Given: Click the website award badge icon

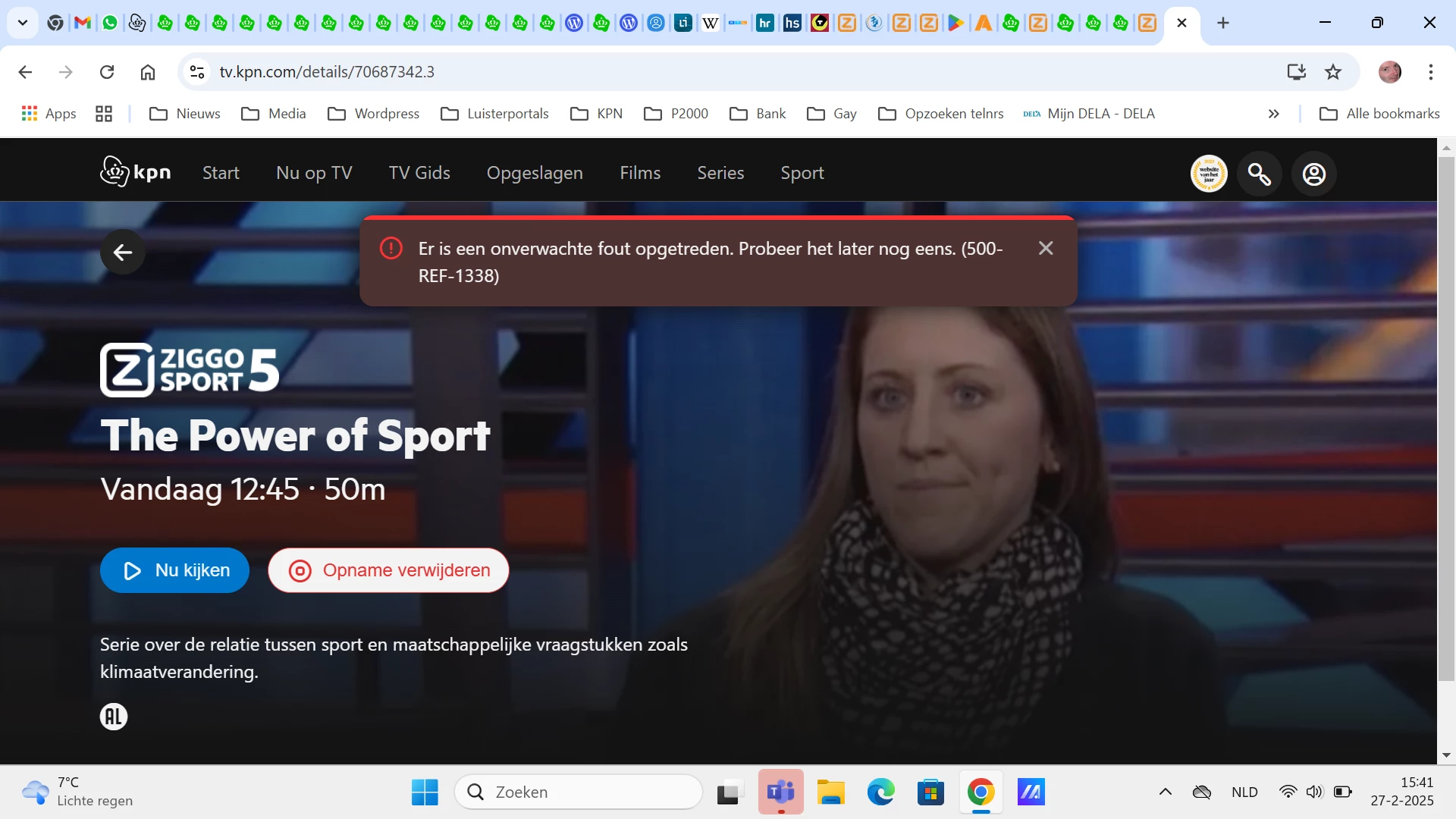Looking at the screenshot, I should (1209, 174).
